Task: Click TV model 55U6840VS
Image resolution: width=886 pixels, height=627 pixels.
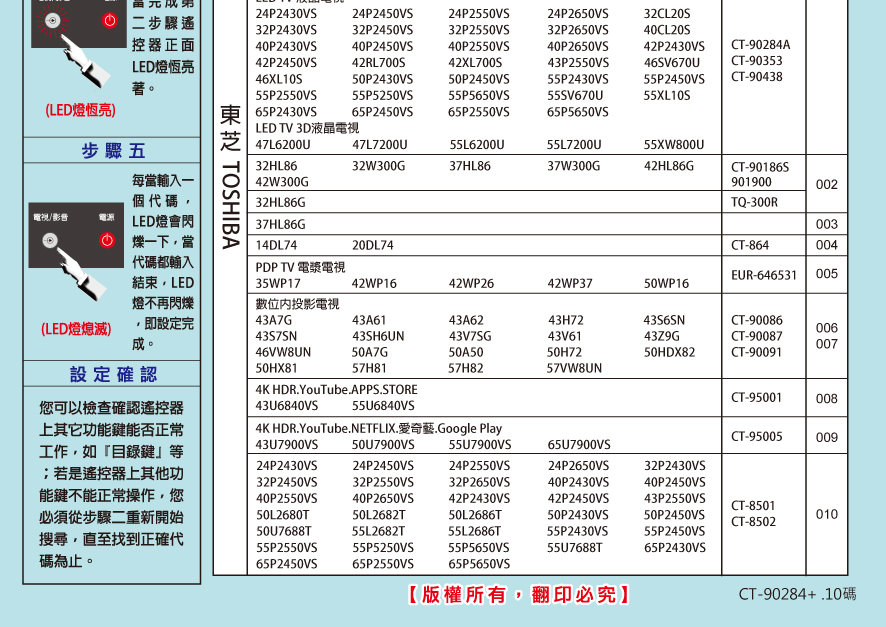Action: (383, 406)
